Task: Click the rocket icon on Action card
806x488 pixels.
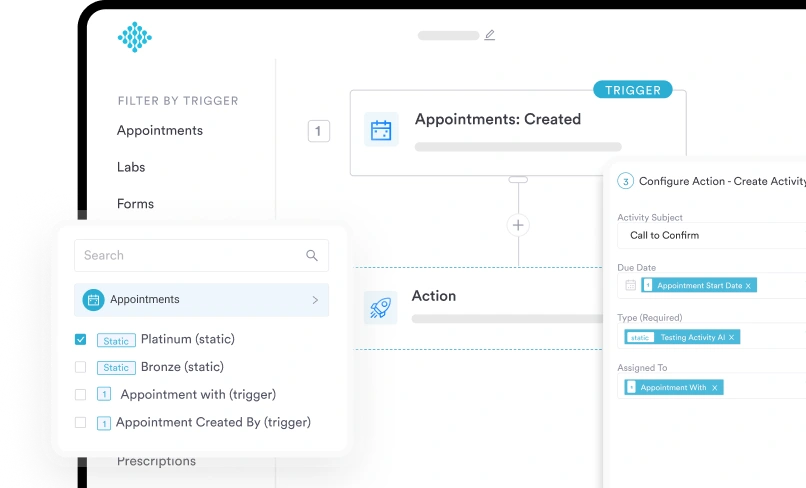Action: coord(381,307)
